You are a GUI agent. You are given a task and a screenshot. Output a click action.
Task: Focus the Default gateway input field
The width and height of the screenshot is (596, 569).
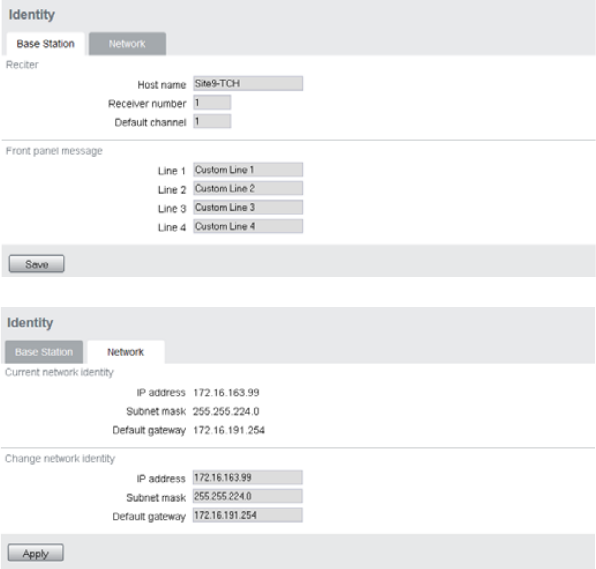tap(248, 515)
